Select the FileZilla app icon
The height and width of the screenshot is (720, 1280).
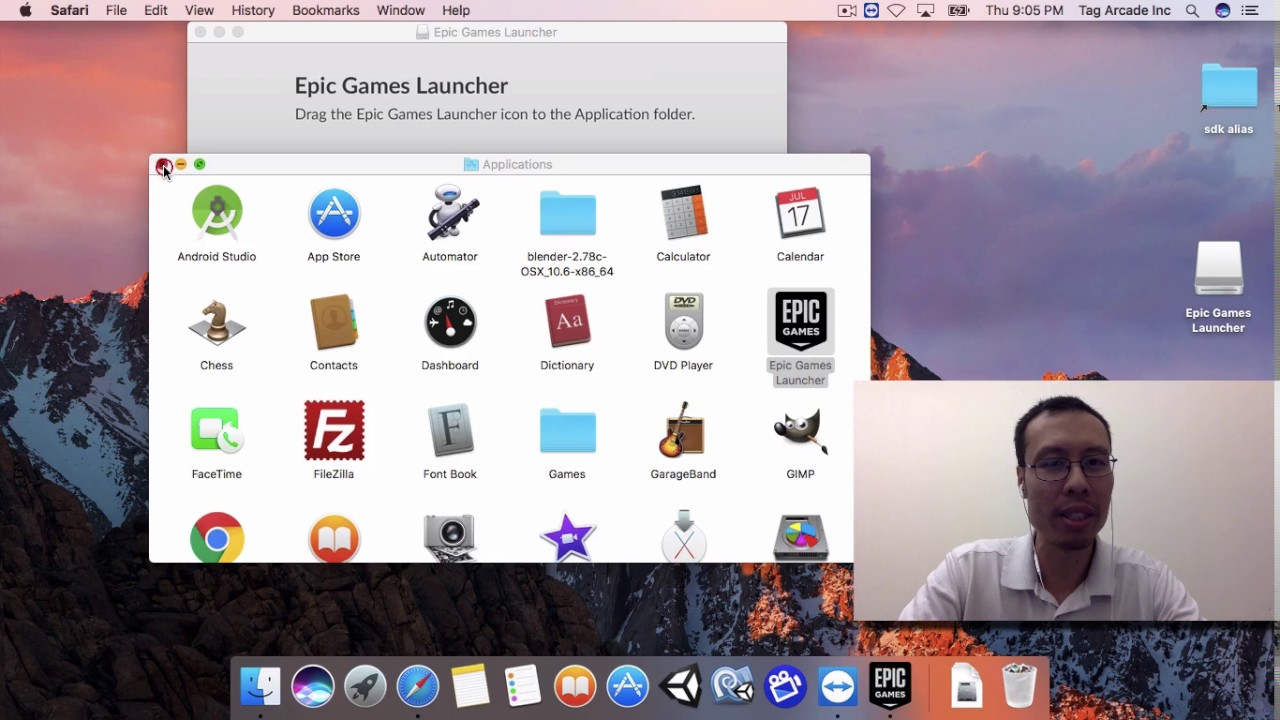point(334,431)
